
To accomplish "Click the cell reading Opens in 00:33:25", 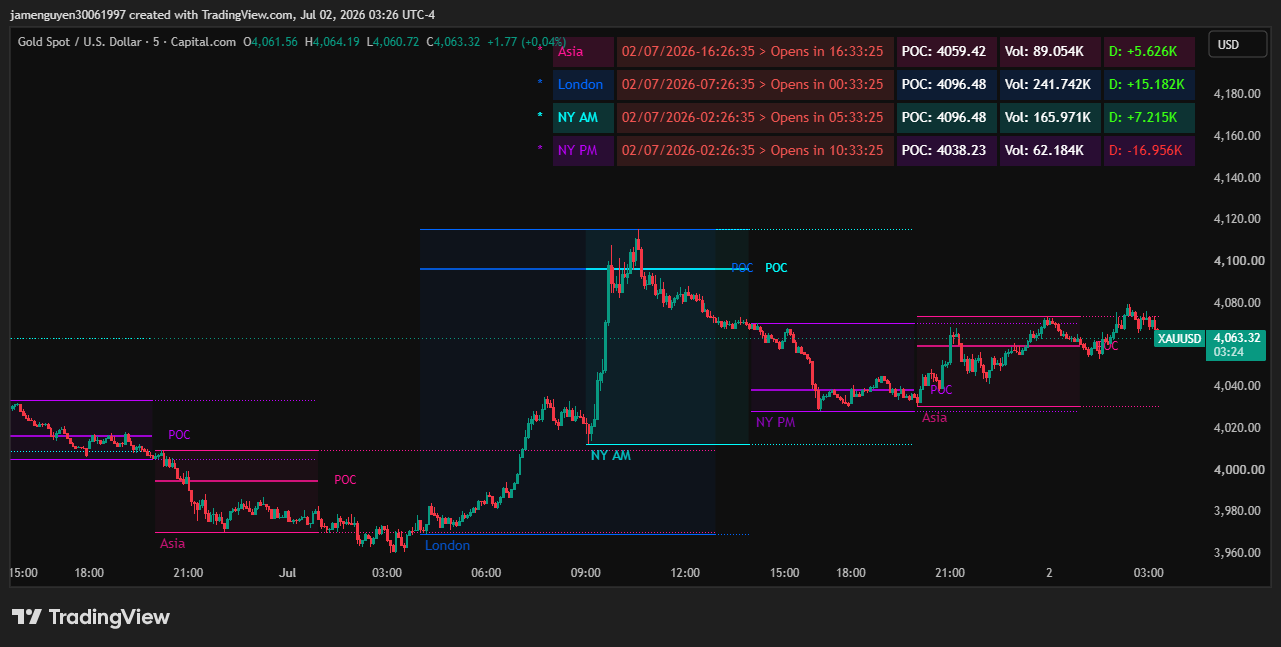I will [x=755, y=84].
